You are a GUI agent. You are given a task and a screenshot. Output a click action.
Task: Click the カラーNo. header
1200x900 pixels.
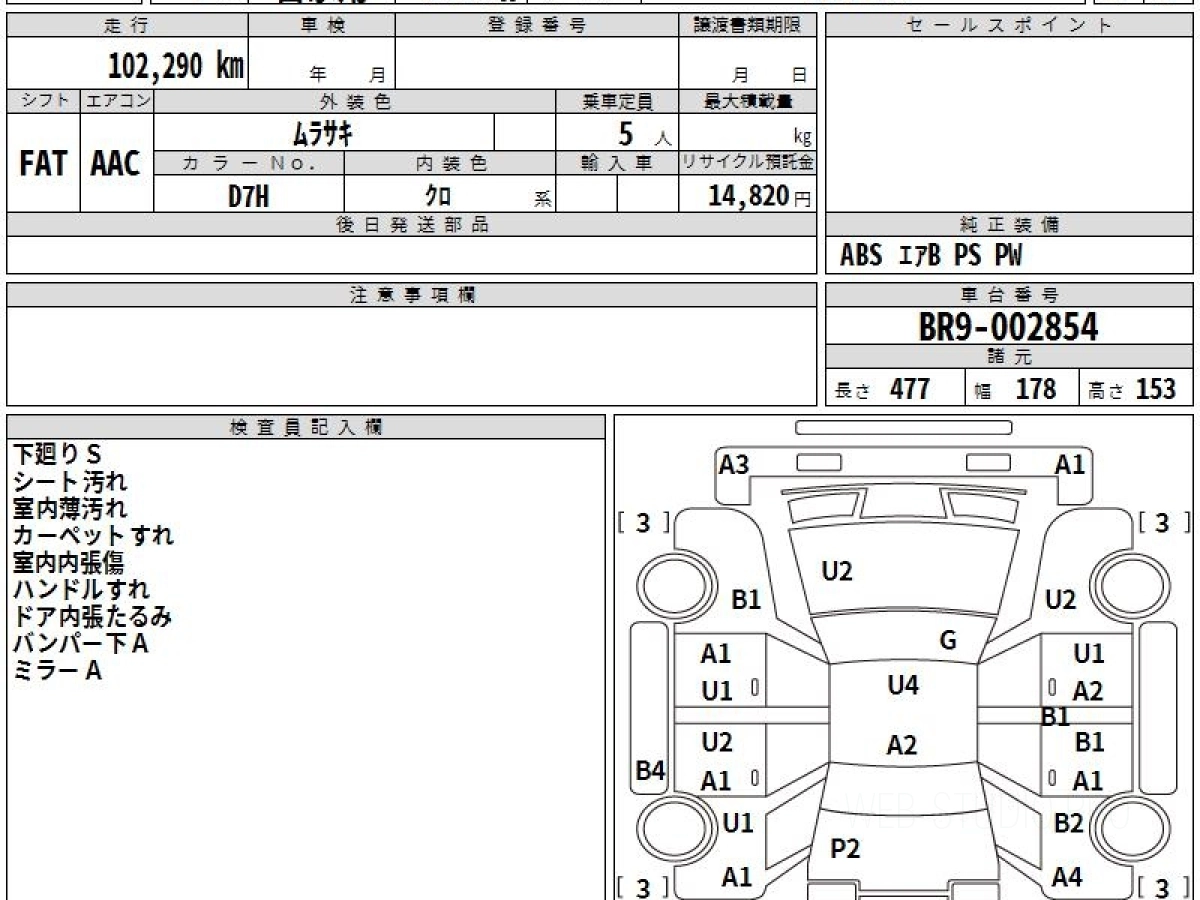249,163
